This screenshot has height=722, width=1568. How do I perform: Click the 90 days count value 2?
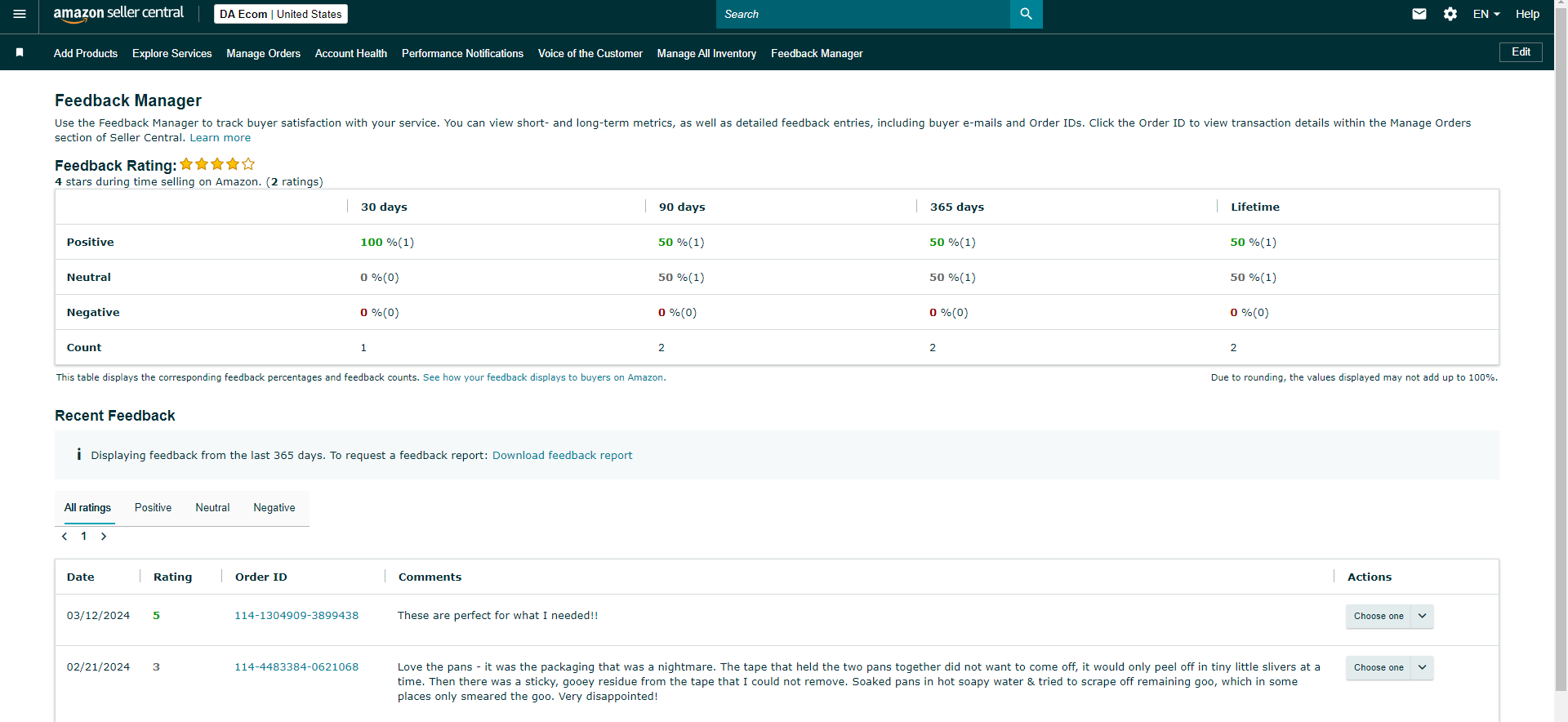tap(661, 347)
